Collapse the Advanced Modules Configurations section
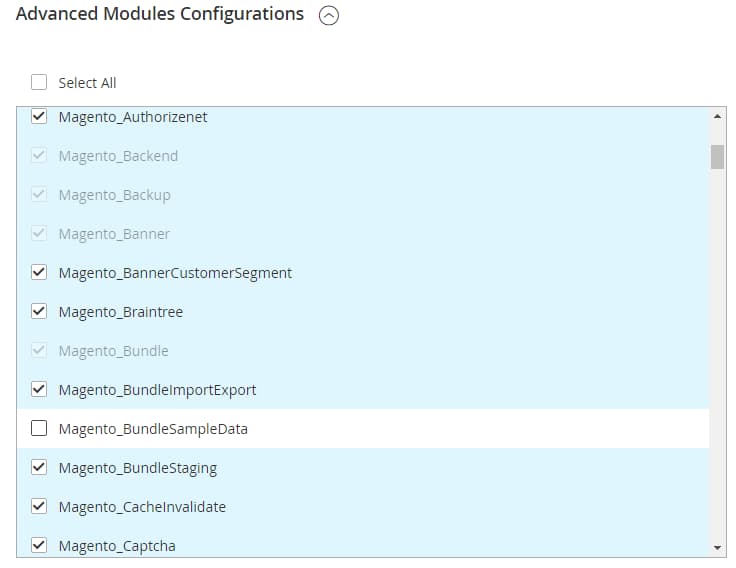 pos(329,15)
